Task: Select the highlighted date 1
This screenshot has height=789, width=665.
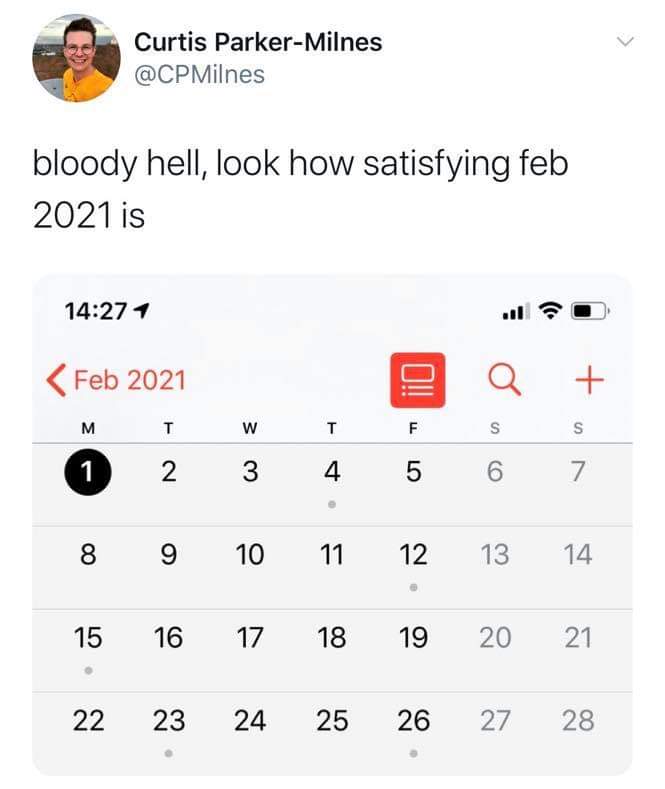Action: click(88, 471)
